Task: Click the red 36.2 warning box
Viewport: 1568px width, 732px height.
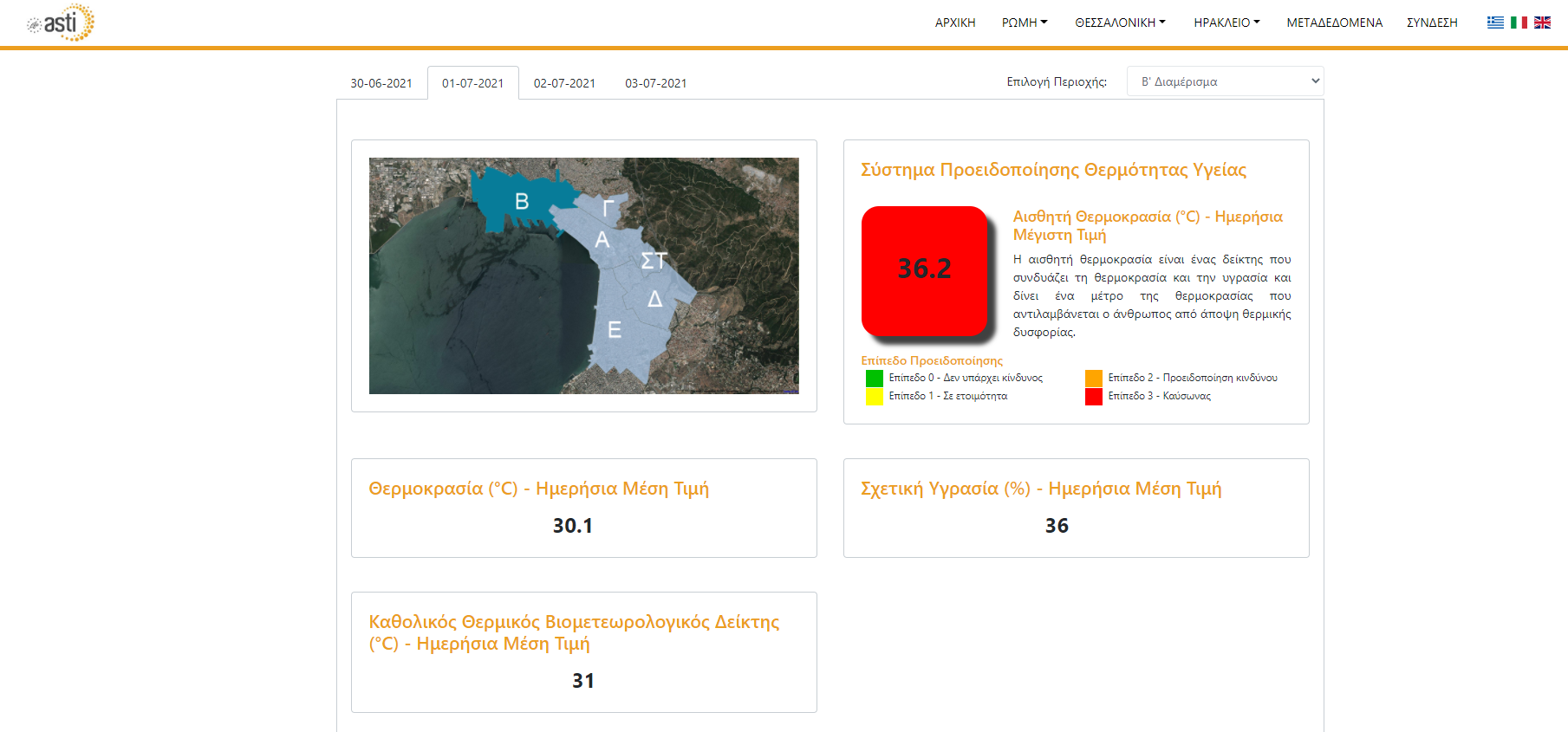Action: [x=924, y=269]
